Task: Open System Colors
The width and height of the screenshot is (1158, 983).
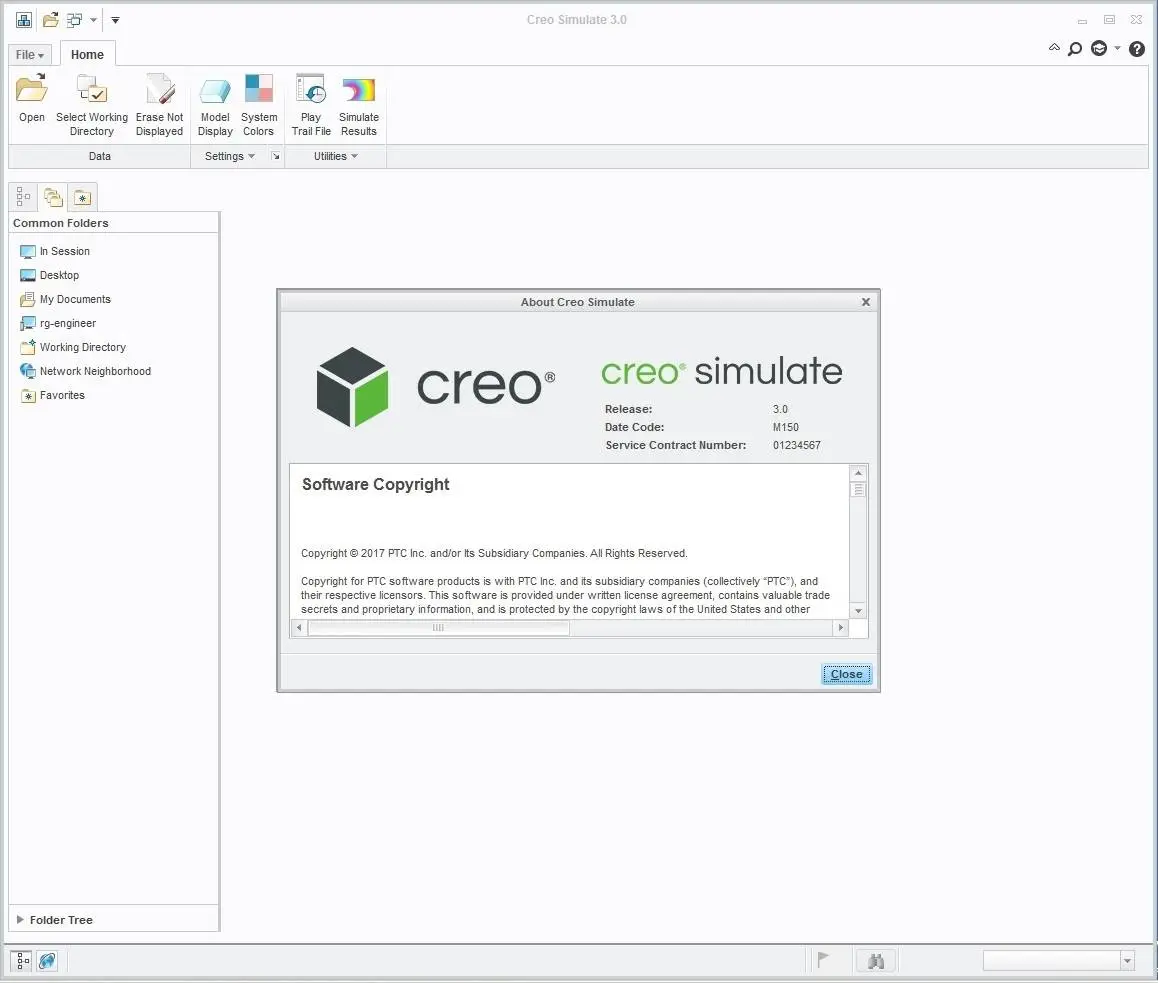Action: 258,104
